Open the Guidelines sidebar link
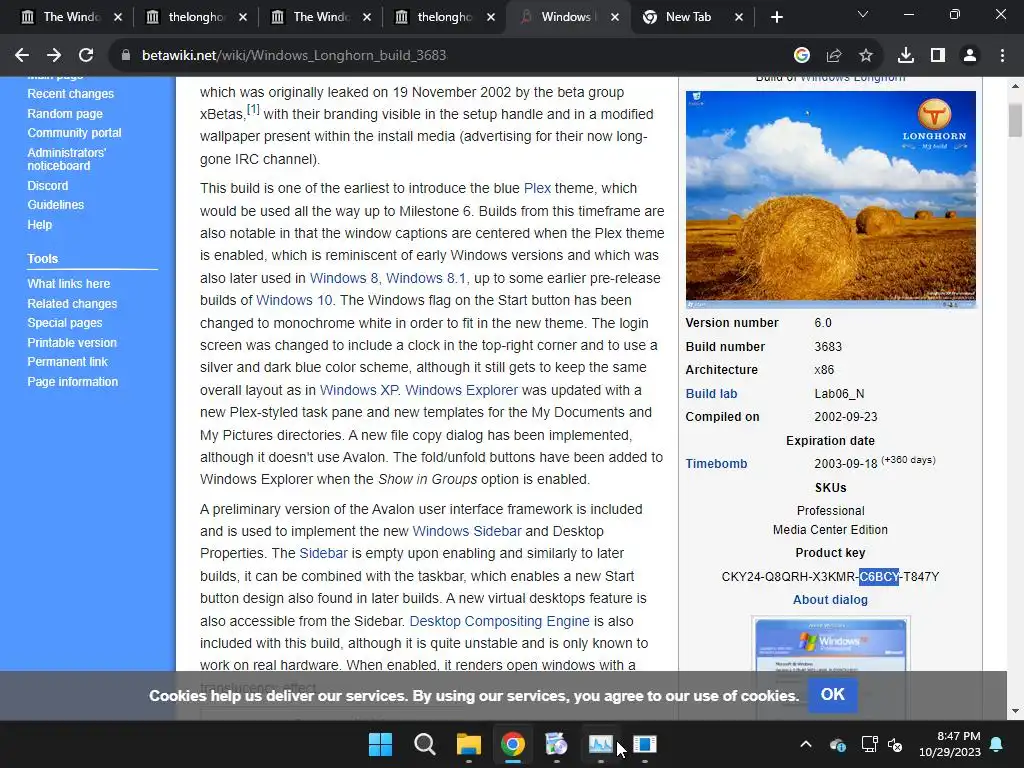 click(x=56, y=204)
